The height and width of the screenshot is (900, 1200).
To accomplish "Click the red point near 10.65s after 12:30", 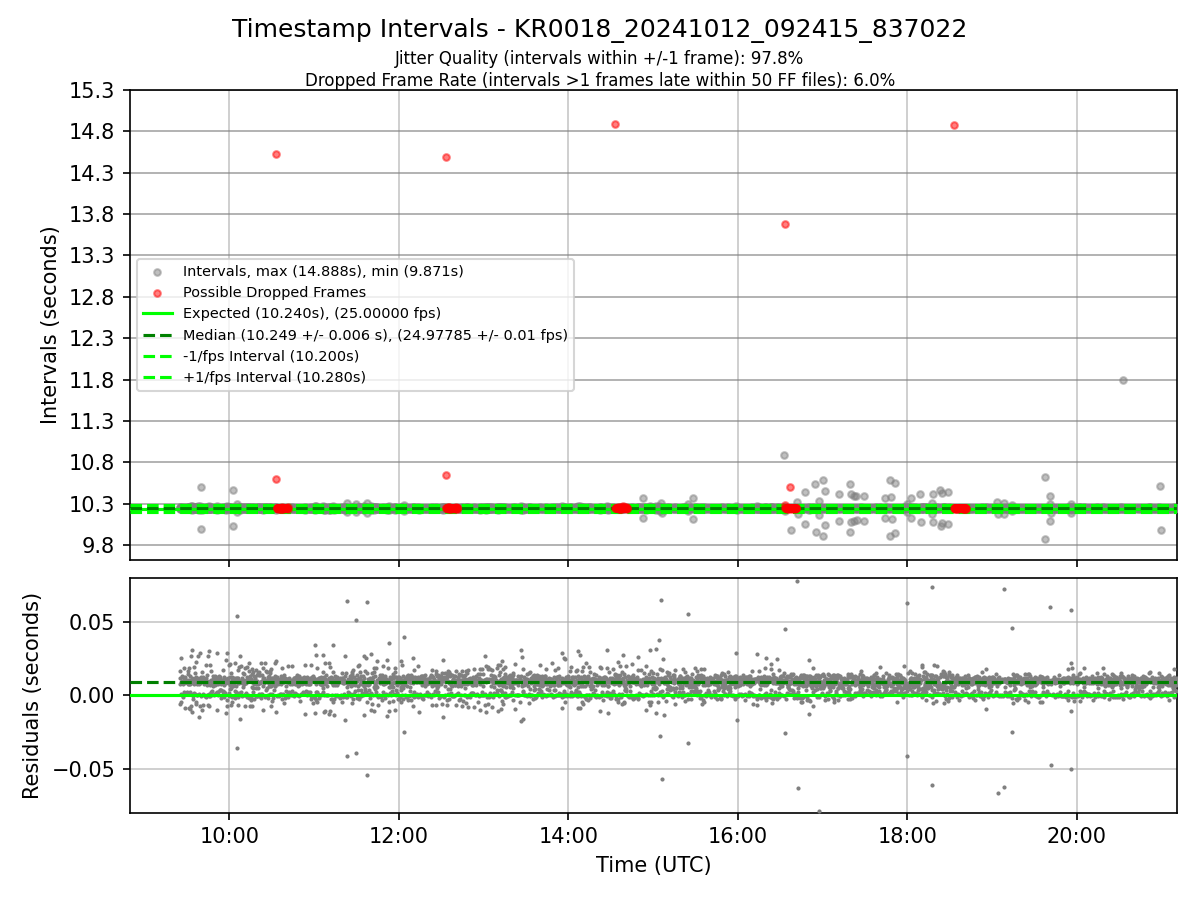I will 446,475.
